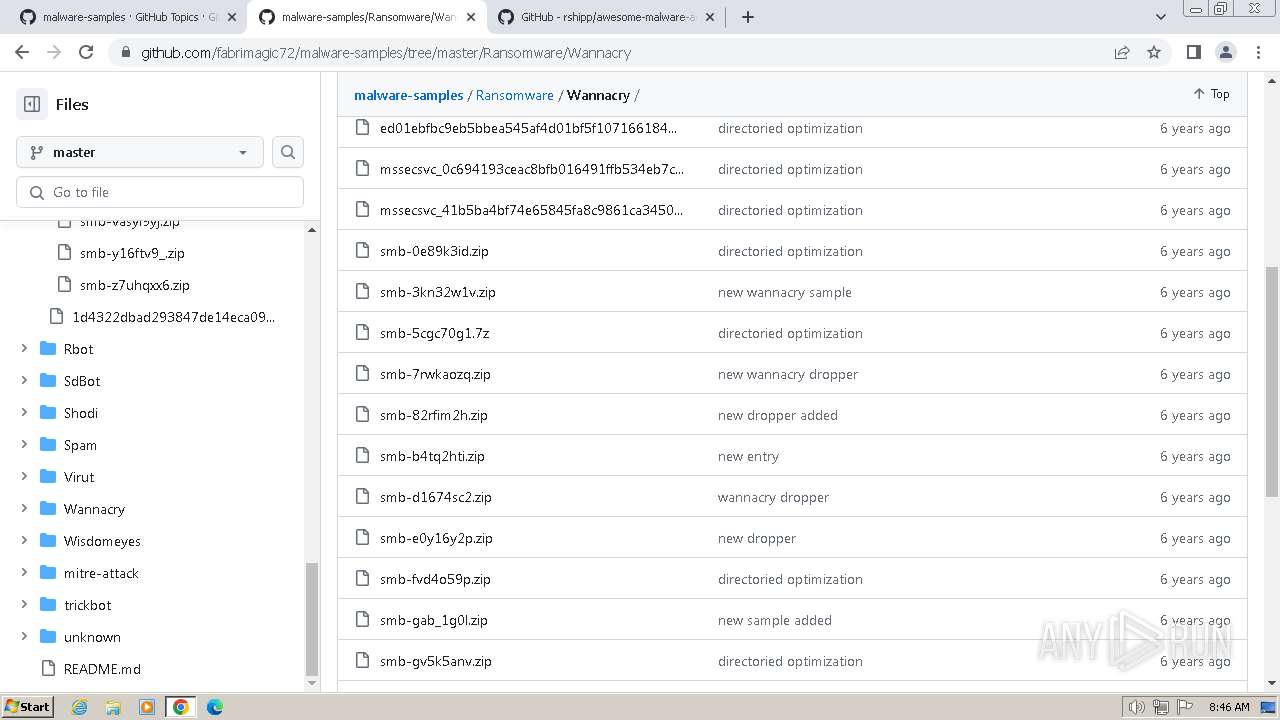Launch Internet Explorer from taskbar

click(x=79, y=707)
